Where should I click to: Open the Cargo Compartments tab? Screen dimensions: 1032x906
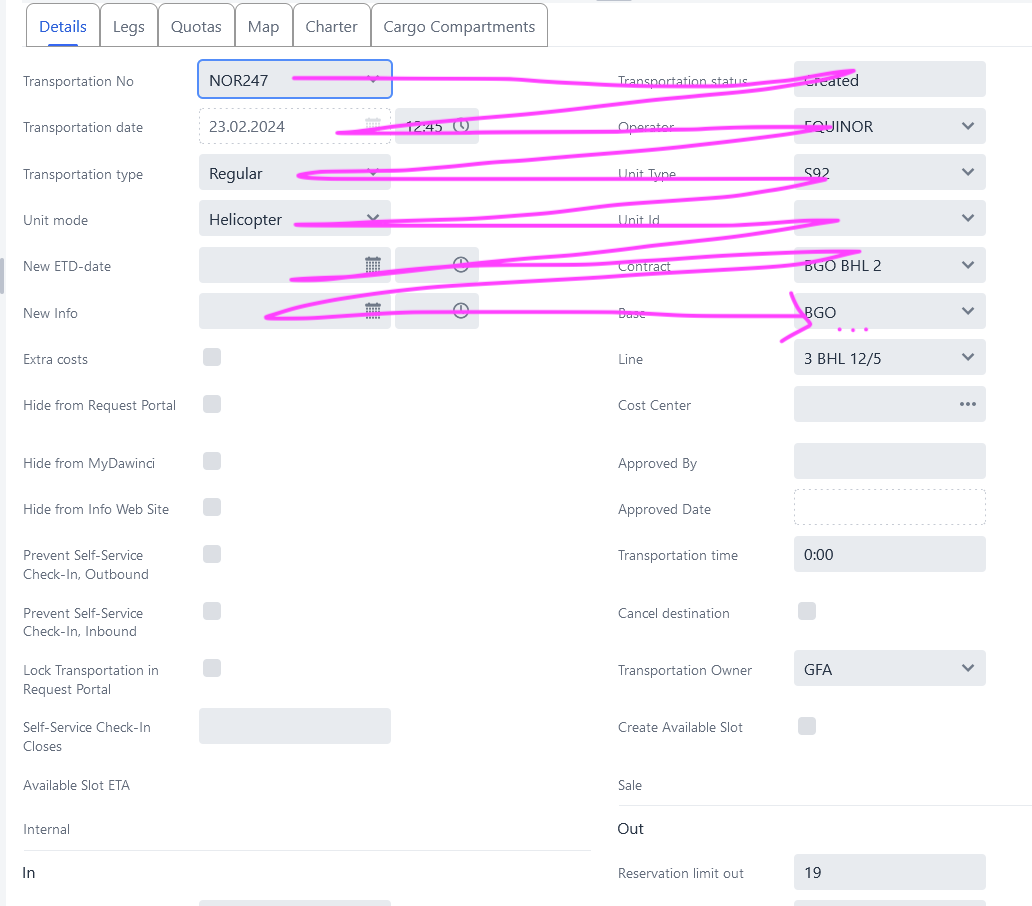click(x=459, y=27)
